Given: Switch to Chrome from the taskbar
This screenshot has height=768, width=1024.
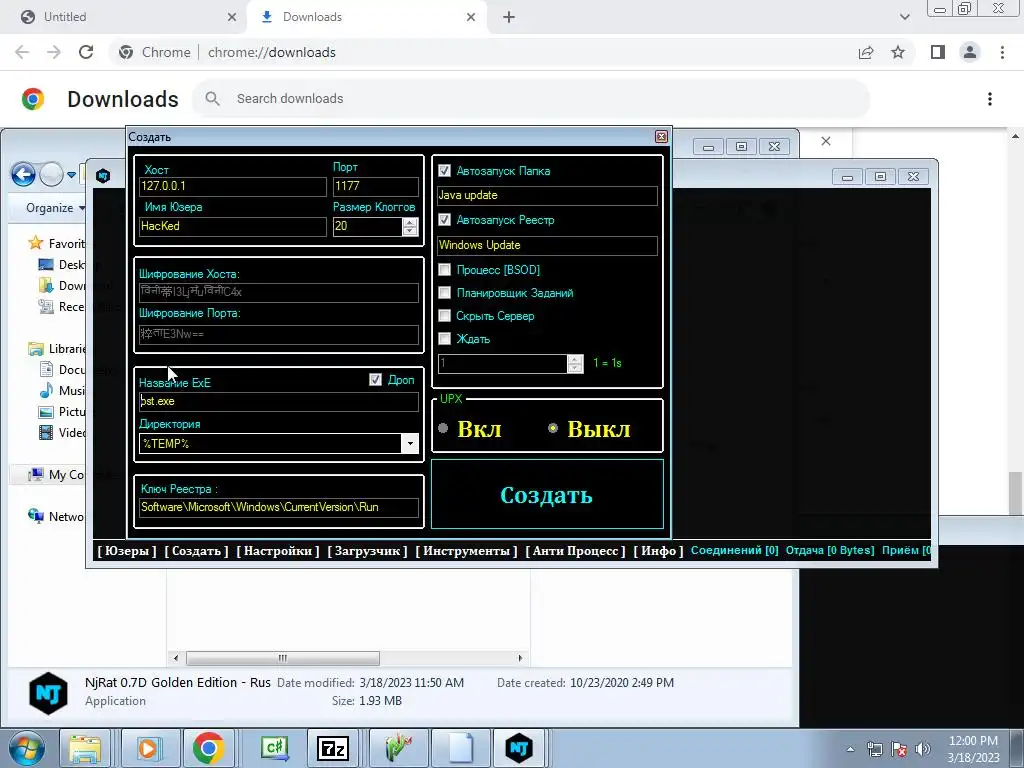Looking at the screenshot, I should pos(209,748).
